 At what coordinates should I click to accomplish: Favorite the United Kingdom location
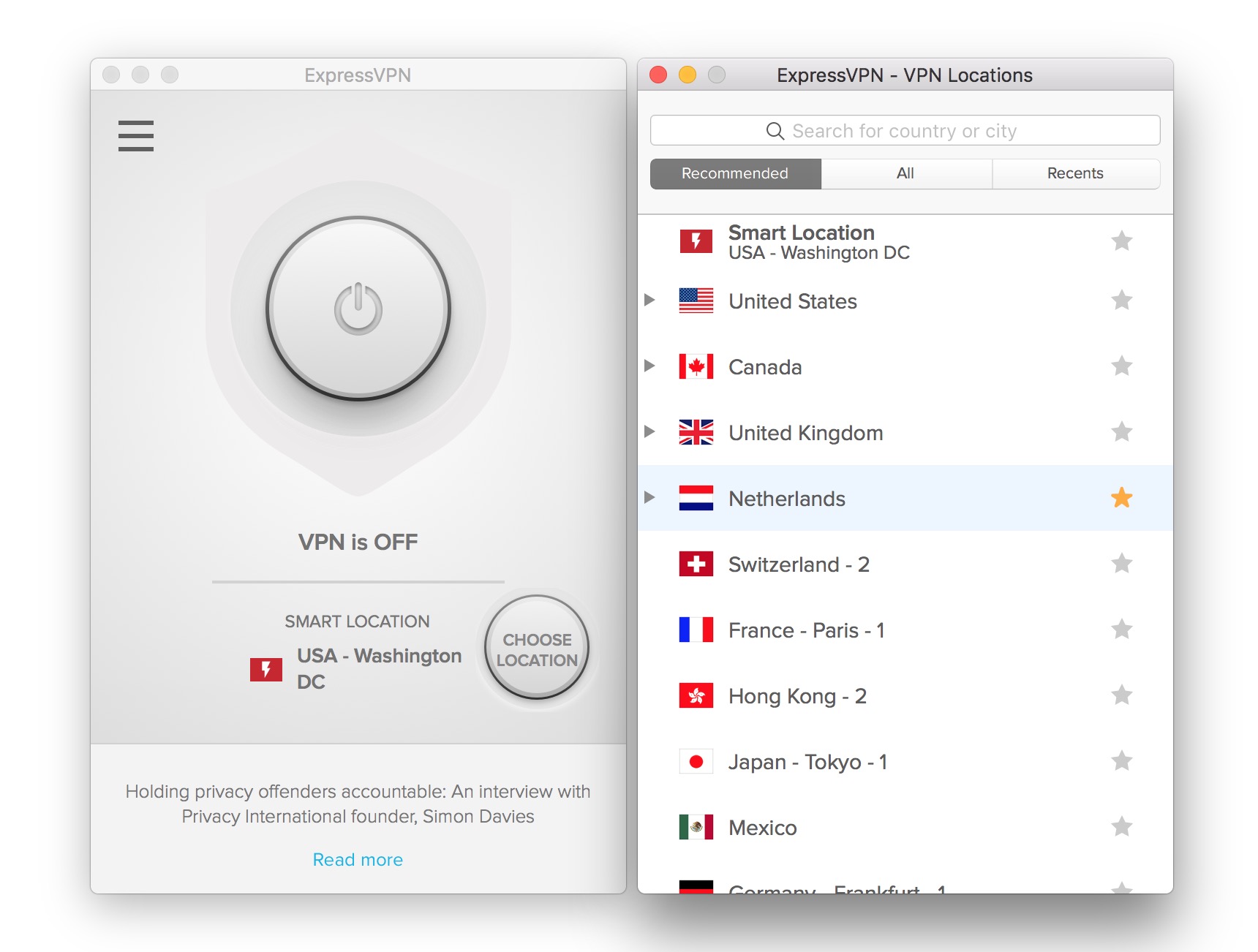click(x=1121, y=432)
